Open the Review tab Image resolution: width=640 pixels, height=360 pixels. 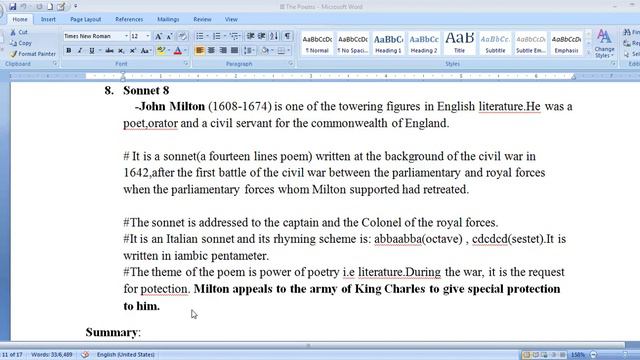tap(202, 20)
